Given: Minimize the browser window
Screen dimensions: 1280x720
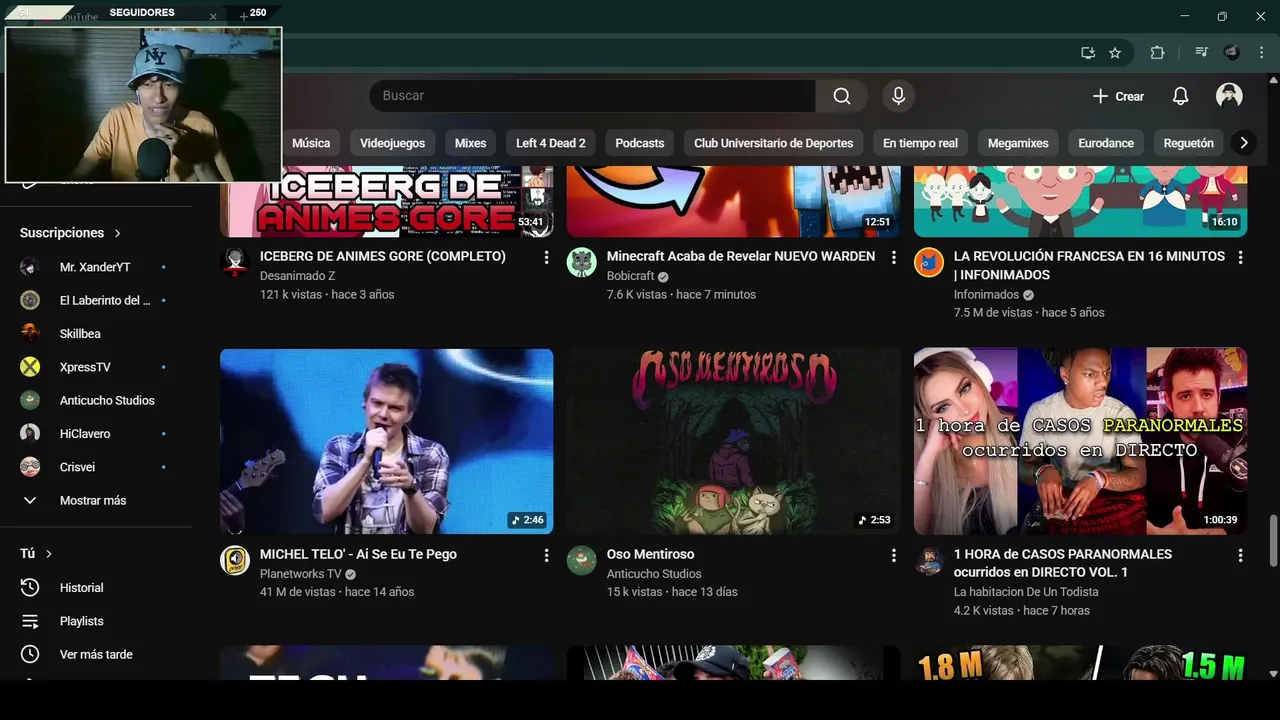Looking at the screenshot, I should click(x=1185, y=16).
